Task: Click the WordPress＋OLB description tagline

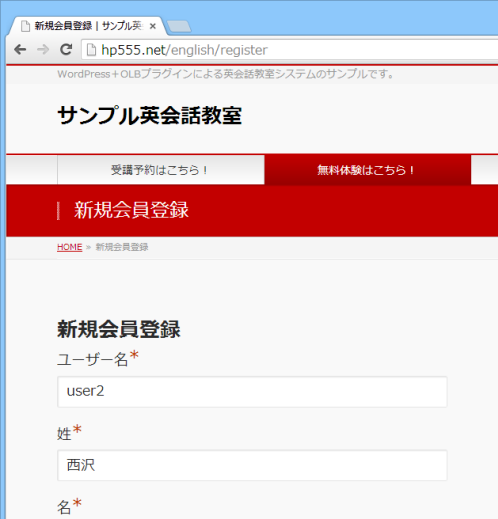Action: [x=225, y=74]
